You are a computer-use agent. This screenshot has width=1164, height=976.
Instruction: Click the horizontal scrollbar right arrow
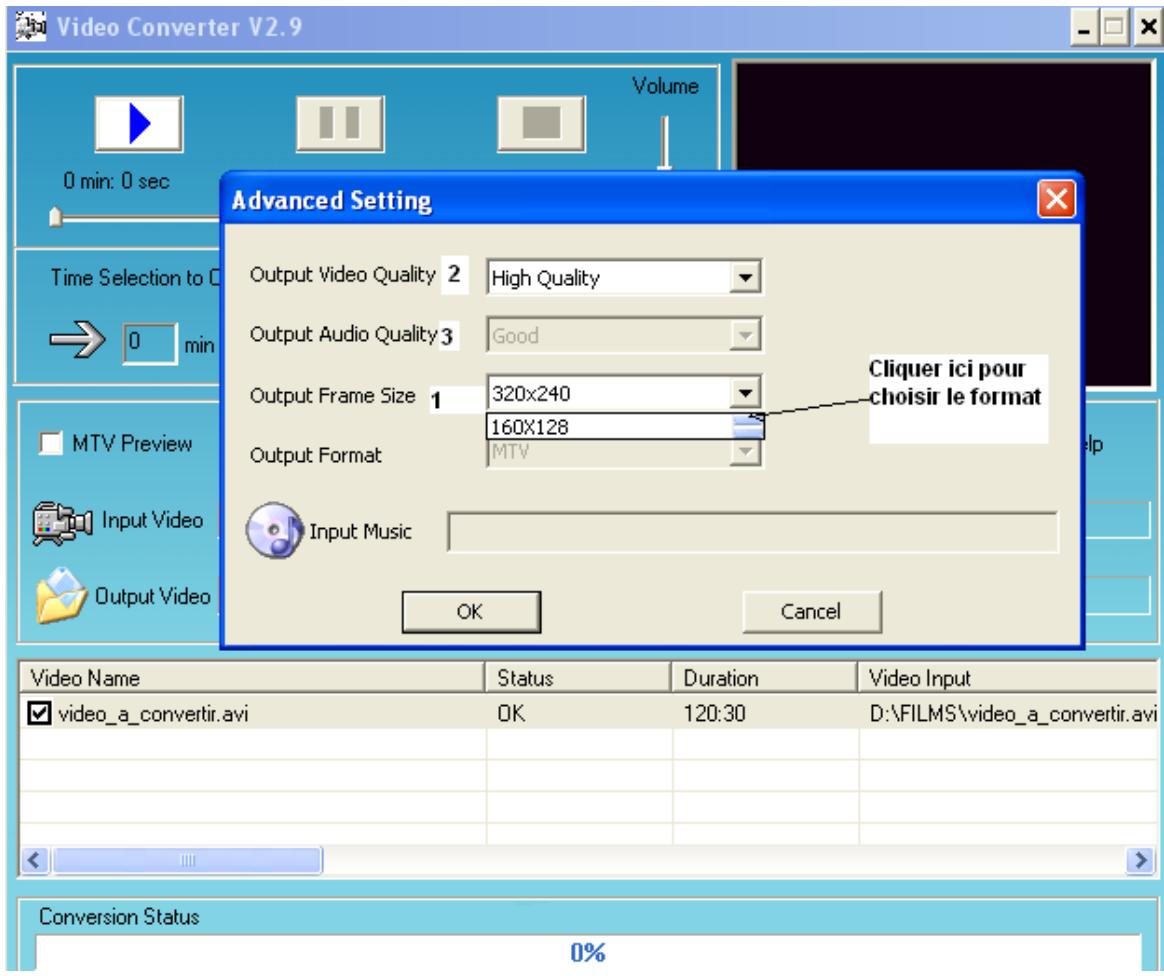tap(1140, 860)
